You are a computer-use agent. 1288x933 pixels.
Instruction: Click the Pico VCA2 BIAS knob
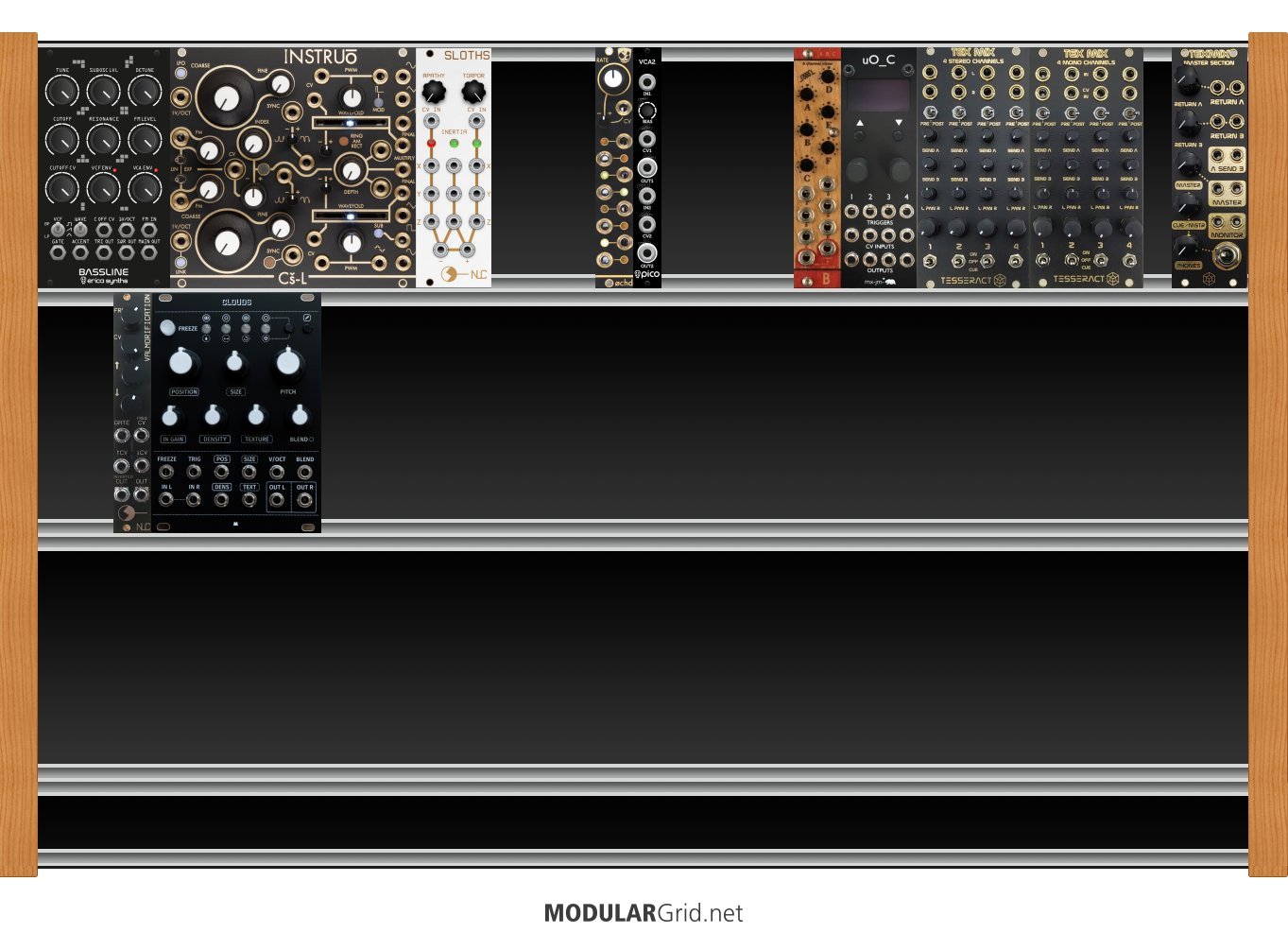tap(647, 111)
